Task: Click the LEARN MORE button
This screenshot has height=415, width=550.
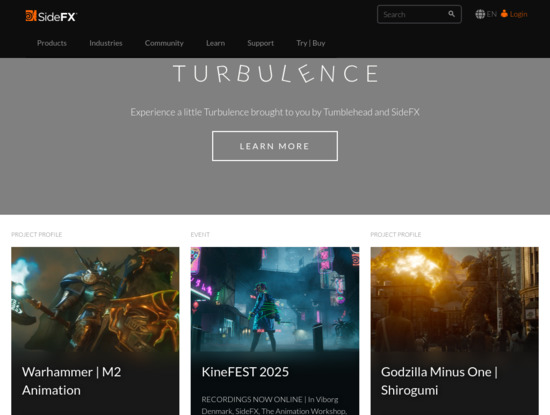Action: [275, 146]
